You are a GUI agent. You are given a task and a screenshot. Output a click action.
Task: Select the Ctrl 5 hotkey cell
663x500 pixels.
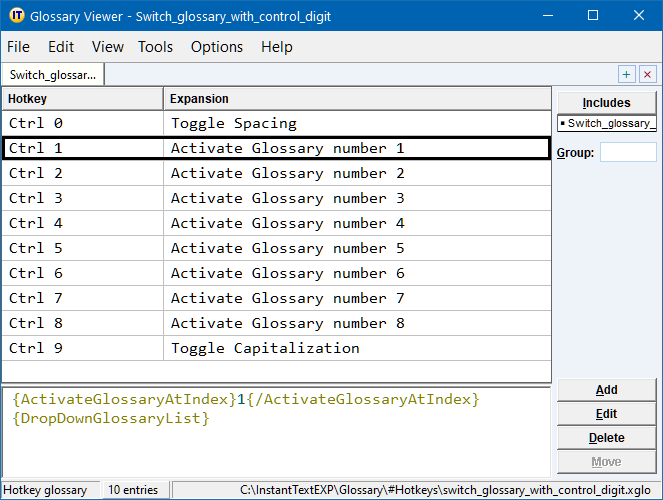[x=83, y=248]
